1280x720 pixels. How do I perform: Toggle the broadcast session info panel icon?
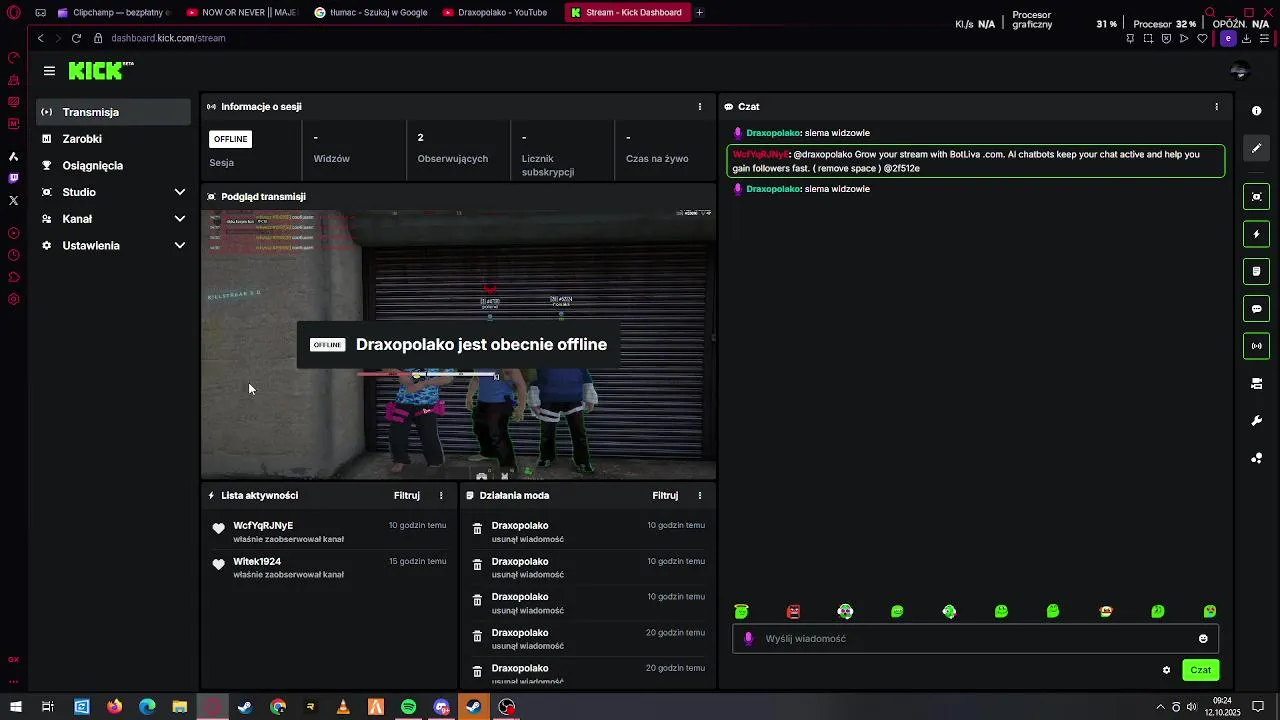coord(1257,346)
